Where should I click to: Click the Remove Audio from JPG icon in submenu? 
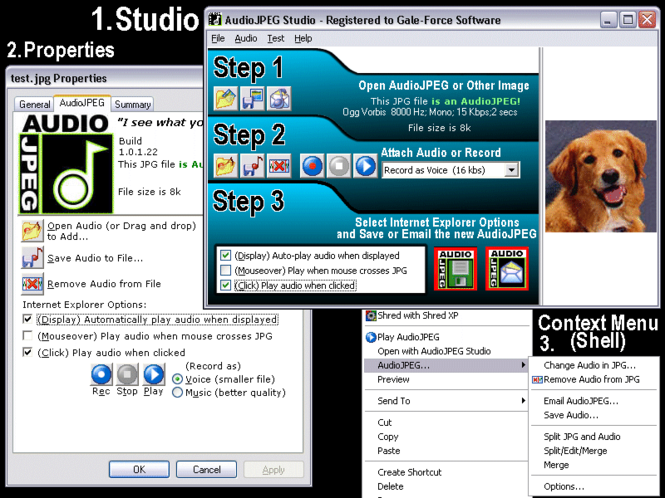[537, 380]
